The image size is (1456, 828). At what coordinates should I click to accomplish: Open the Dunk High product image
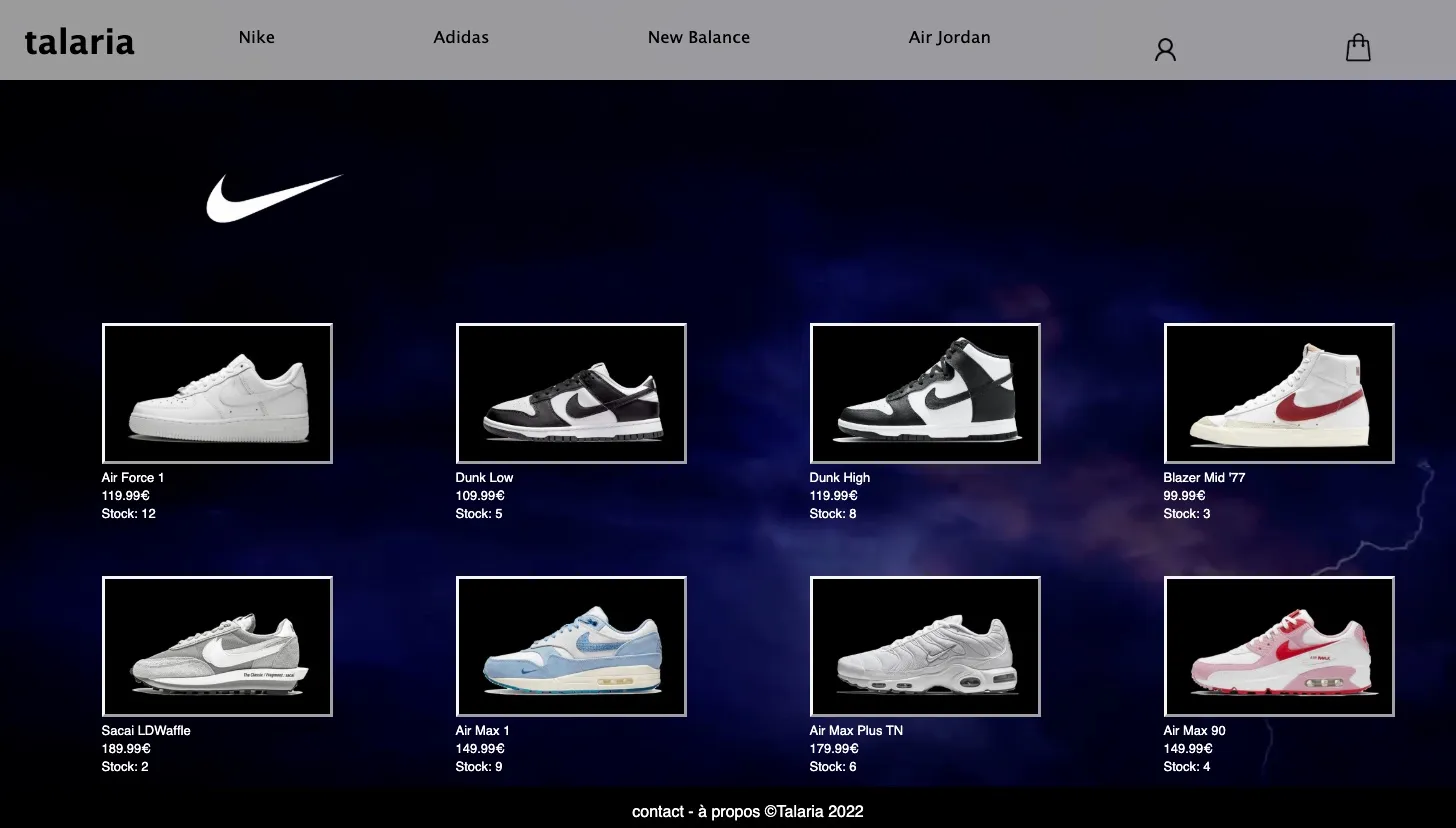925,393
